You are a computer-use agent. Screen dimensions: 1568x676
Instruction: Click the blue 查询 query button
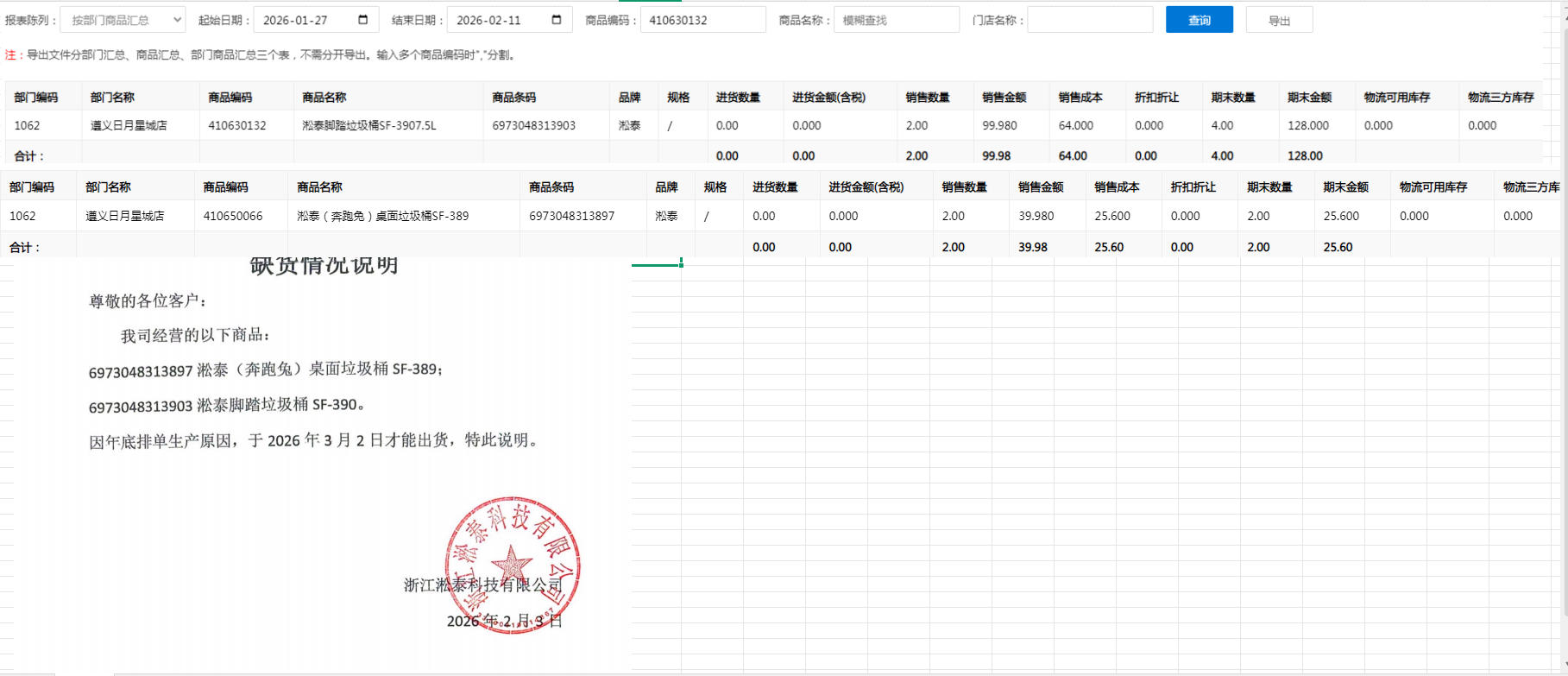pyautogui.click(x=1199, y=20)
